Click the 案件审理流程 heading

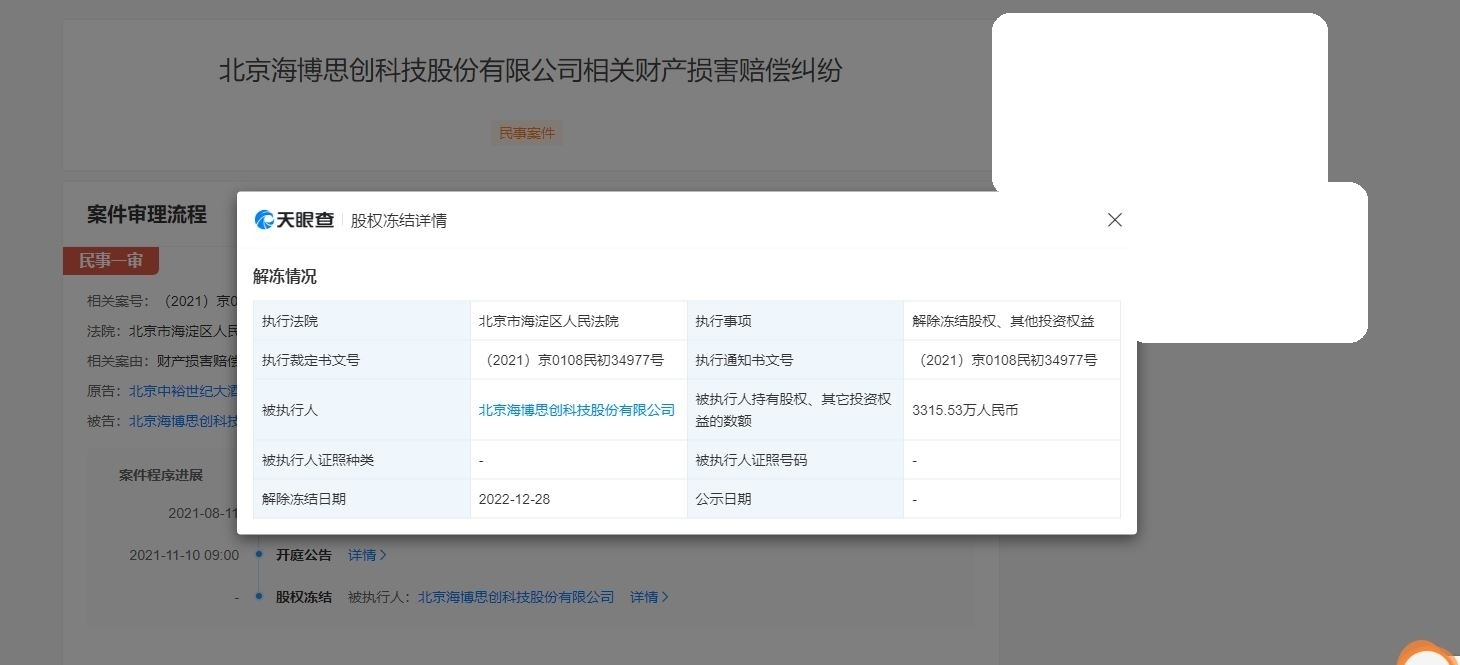(x=147, y=215)
